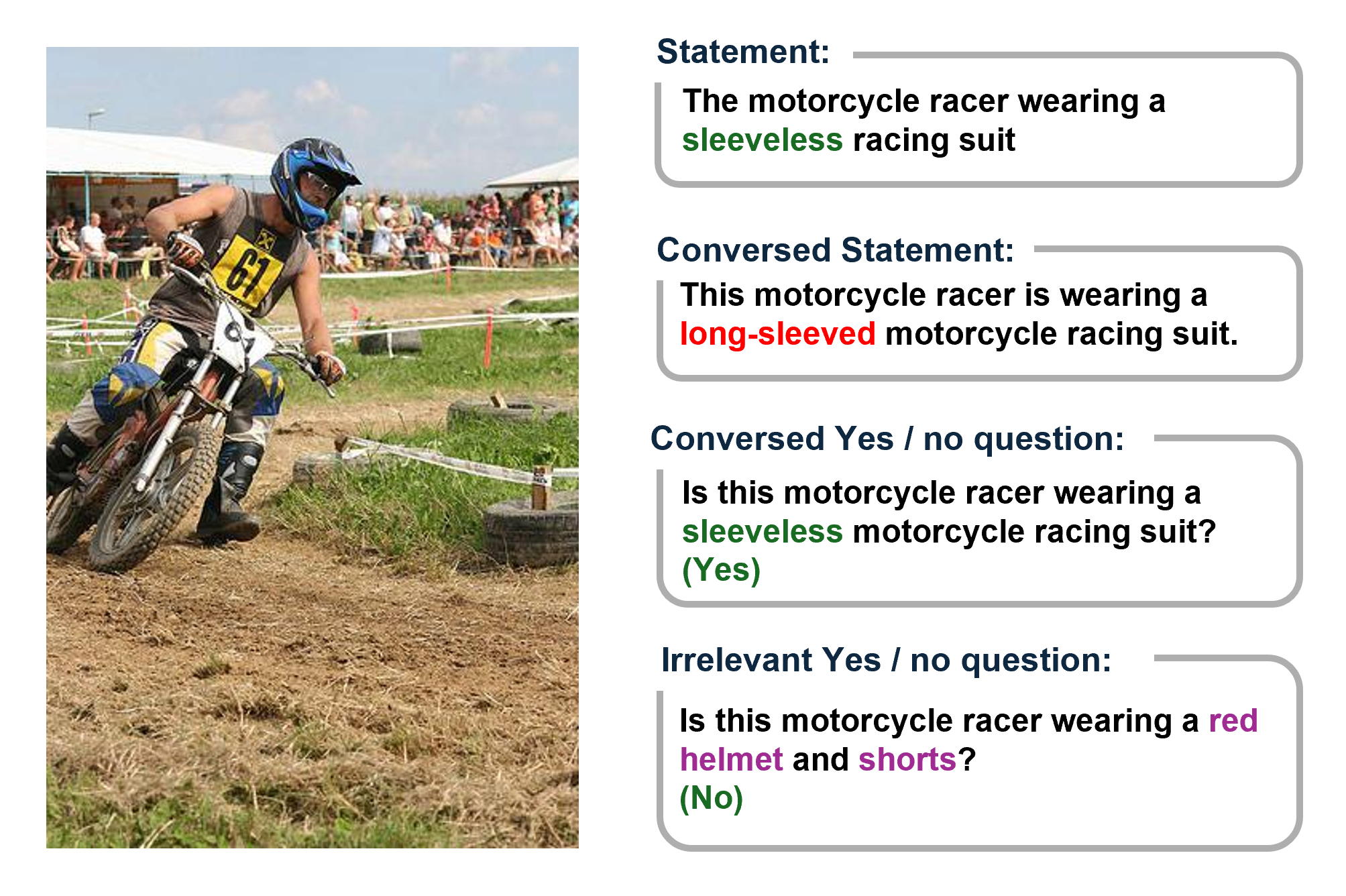
Task: Click the green "sleeveless" word in the question box
Action: tap(762, 532)
